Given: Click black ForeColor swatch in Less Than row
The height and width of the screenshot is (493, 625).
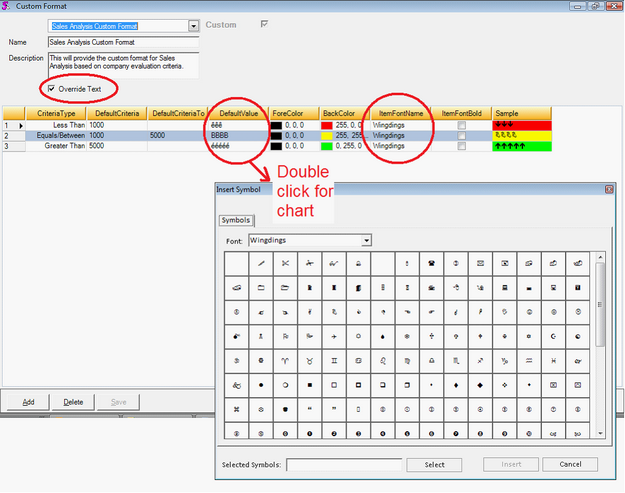Looking at the screenshot, I should pos(276,125).
